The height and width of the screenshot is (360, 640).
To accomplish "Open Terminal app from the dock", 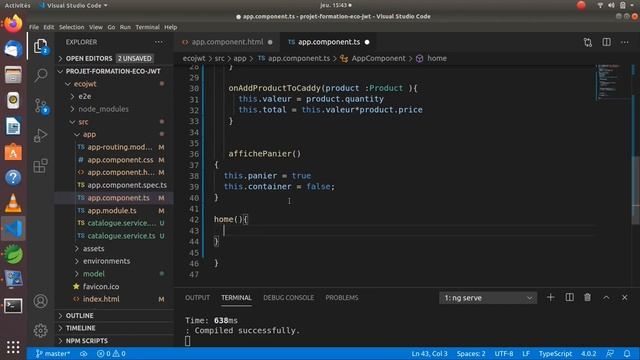I will click(13, 305).
